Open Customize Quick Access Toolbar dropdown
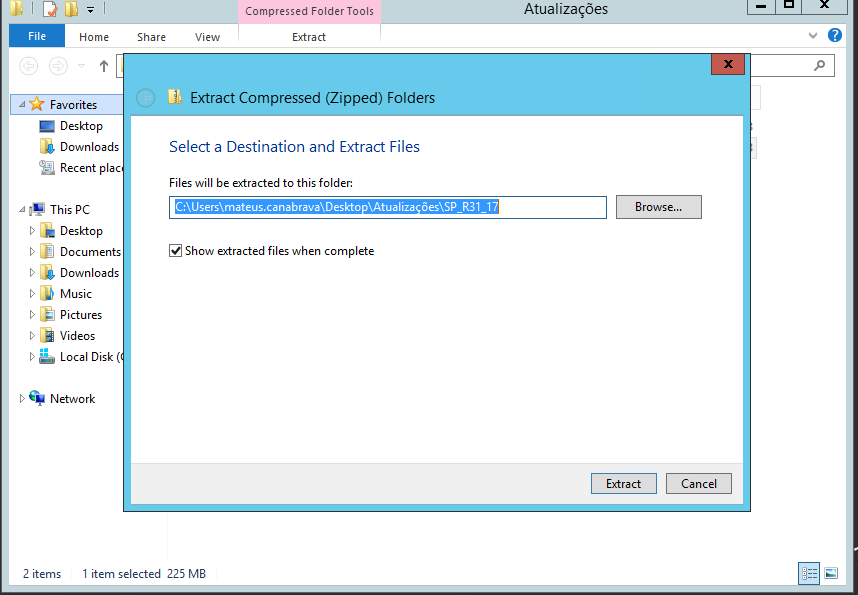 tap(91, 9)
